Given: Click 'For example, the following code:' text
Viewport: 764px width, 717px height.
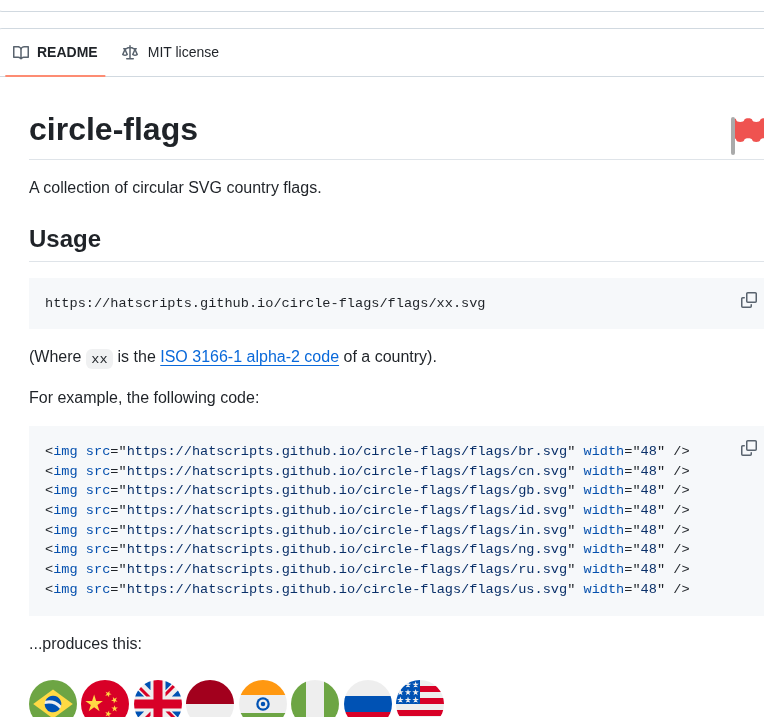Looking at the screenshot, I should coord(144,397).
